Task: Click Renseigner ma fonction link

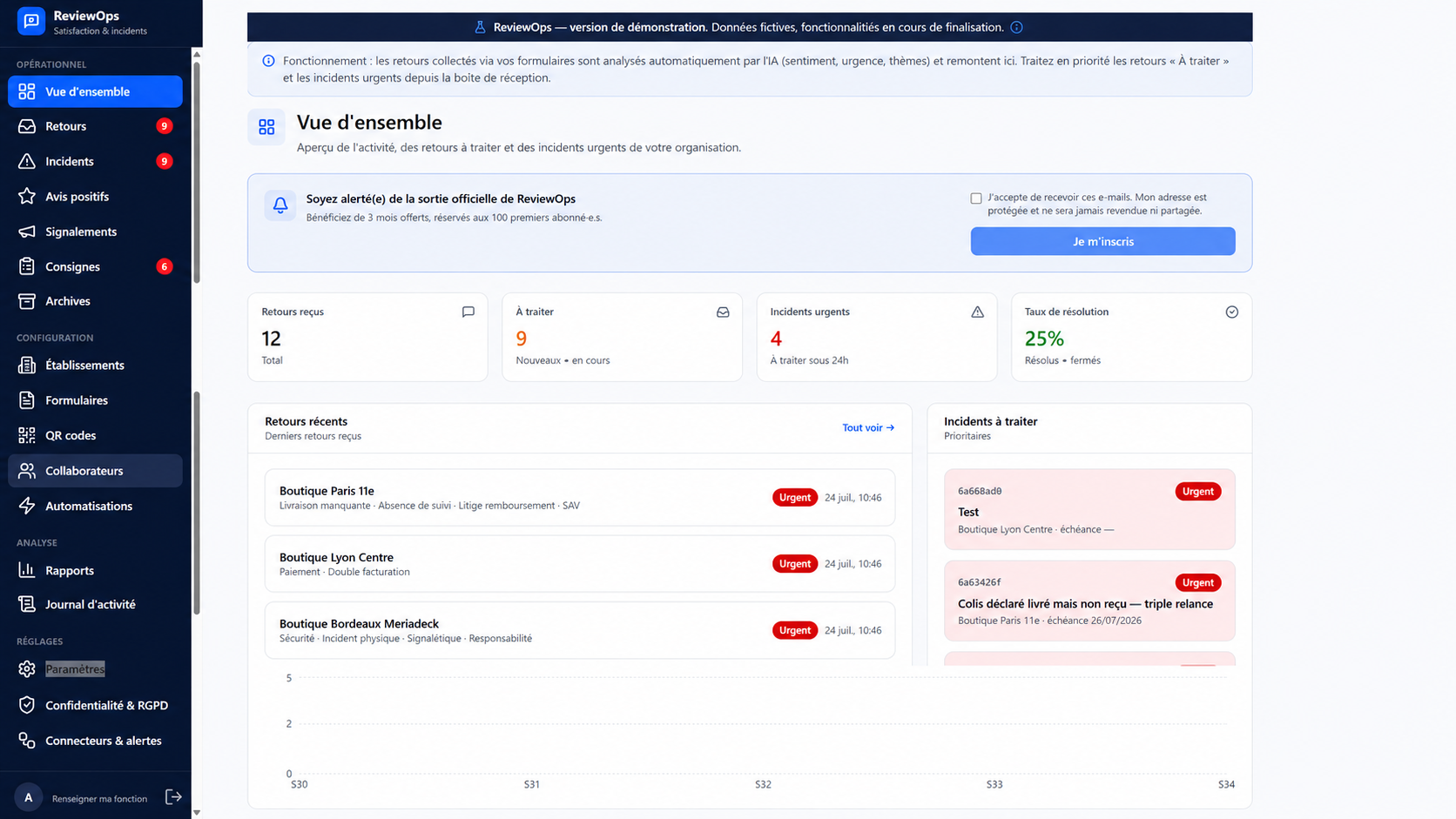Action: tap(99, 798)
